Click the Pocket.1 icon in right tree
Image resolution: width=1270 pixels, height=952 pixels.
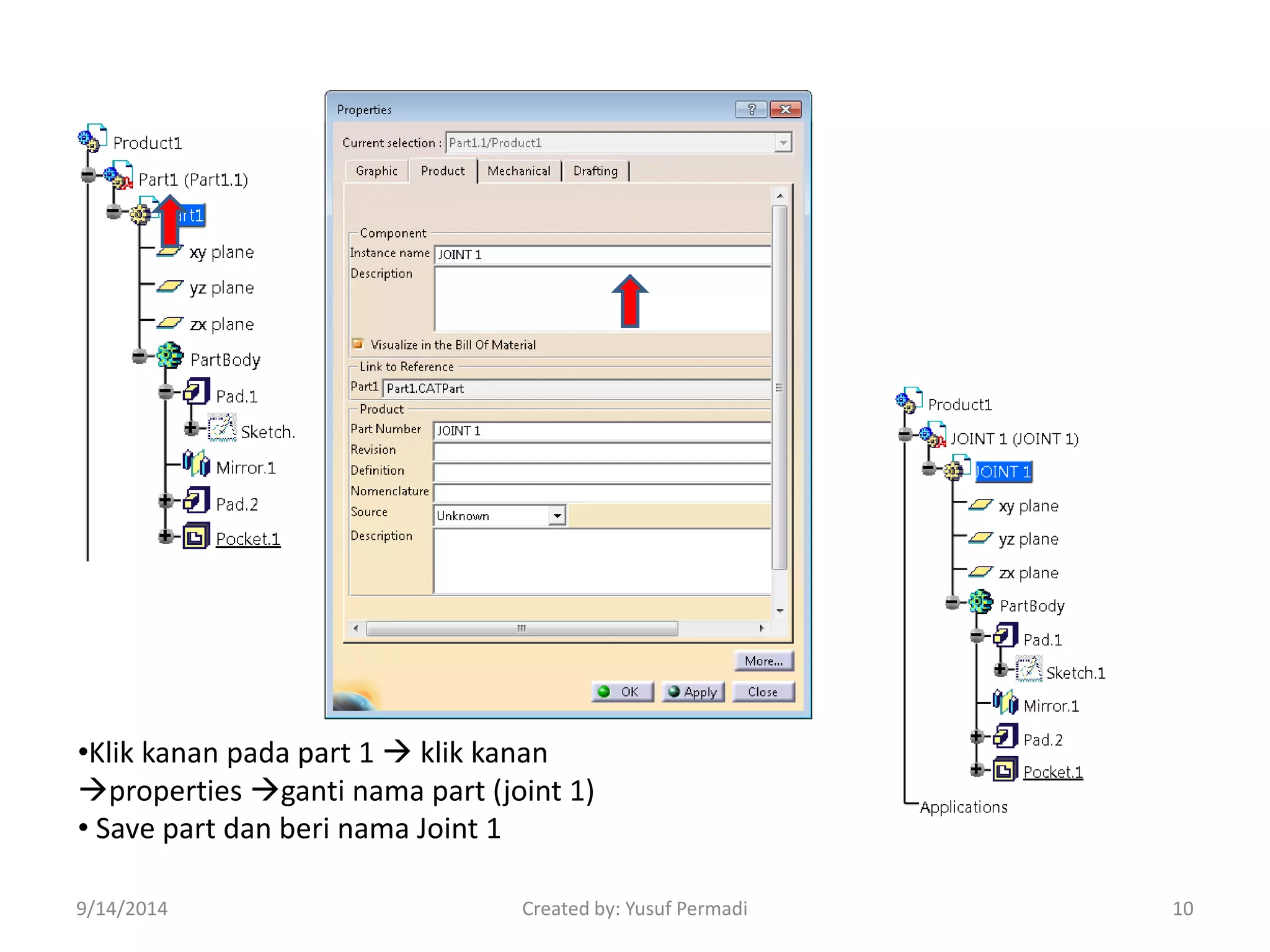1005,769
